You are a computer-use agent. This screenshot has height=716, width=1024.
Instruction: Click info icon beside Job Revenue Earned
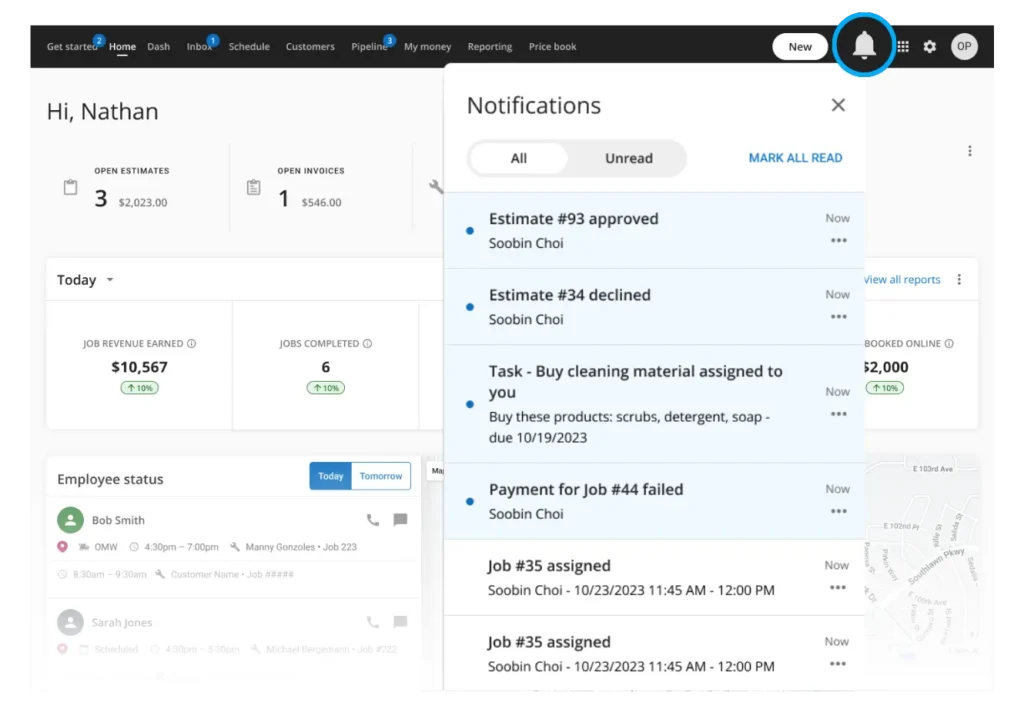(192, 344)
